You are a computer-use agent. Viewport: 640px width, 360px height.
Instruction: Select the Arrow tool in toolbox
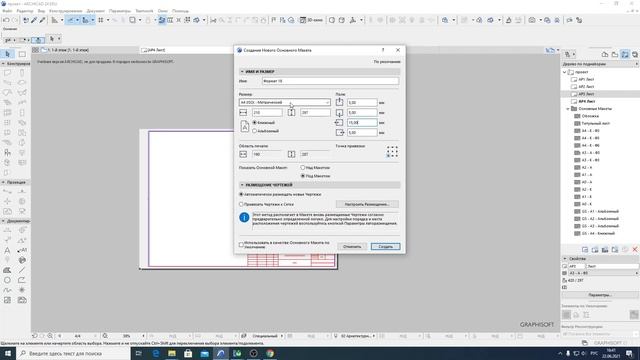7,54
